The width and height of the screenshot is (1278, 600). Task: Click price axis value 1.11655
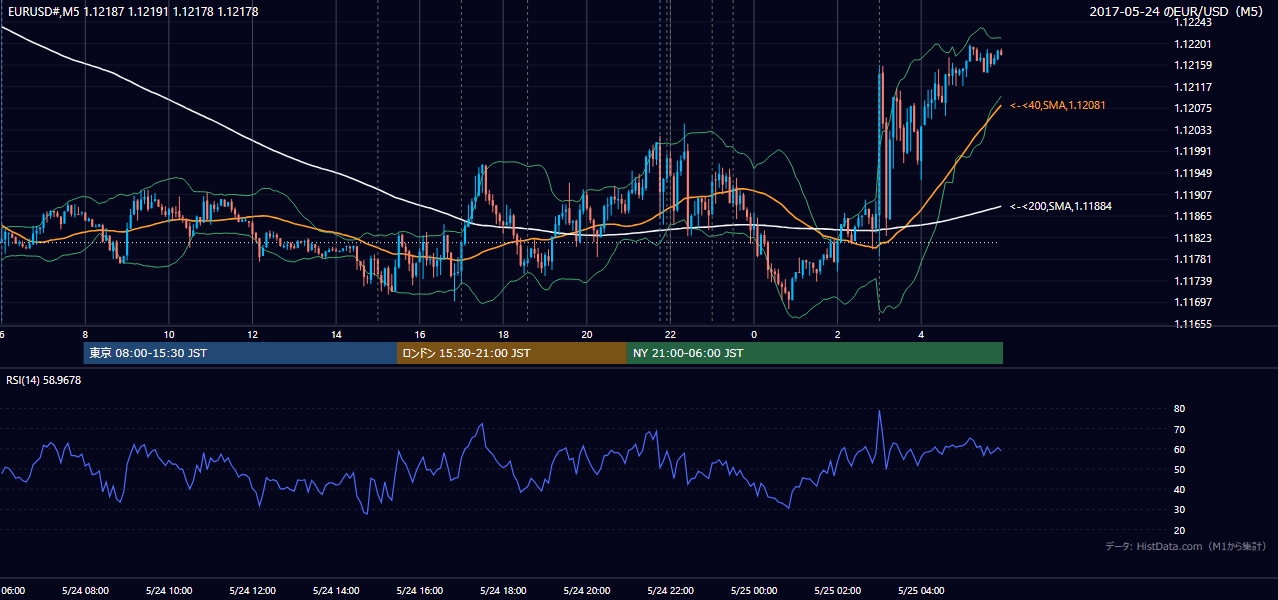tap(1193, 324)
